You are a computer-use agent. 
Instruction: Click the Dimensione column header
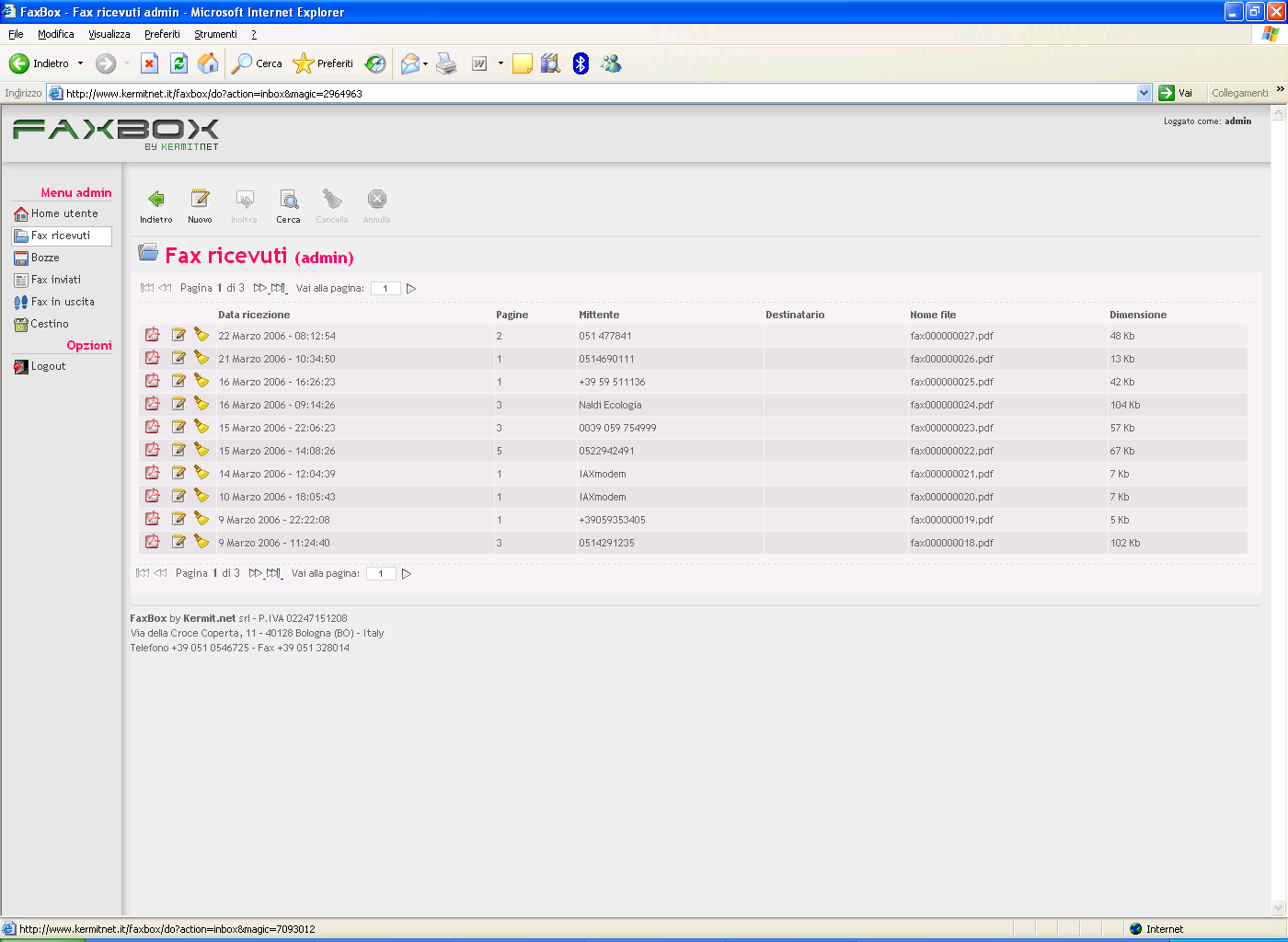[1138, 315]
